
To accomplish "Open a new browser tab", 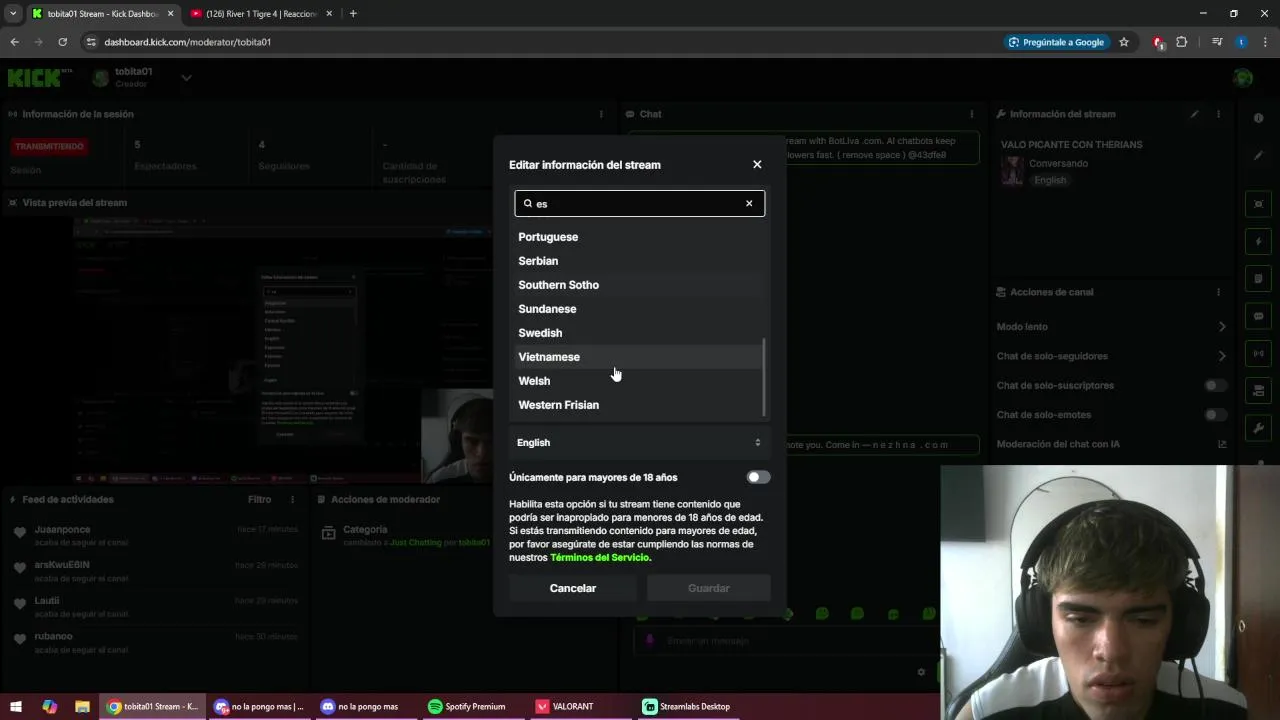I will 353,14.
